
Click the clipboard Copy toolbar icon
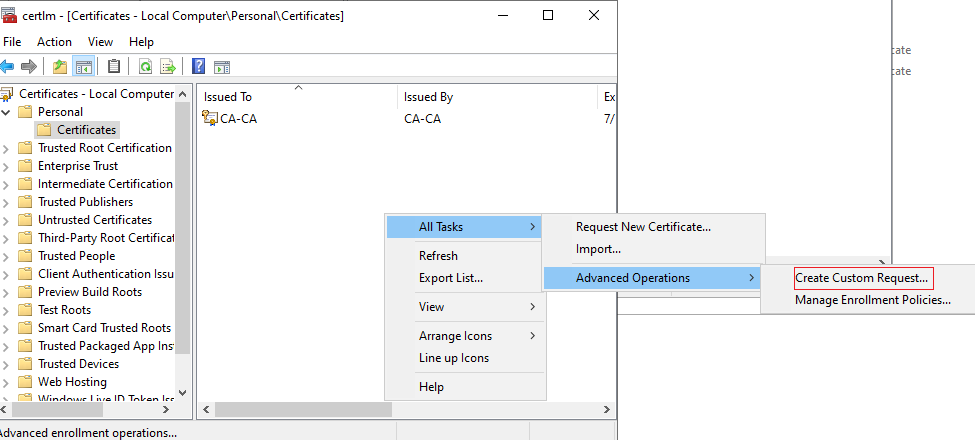pos(114,66)
